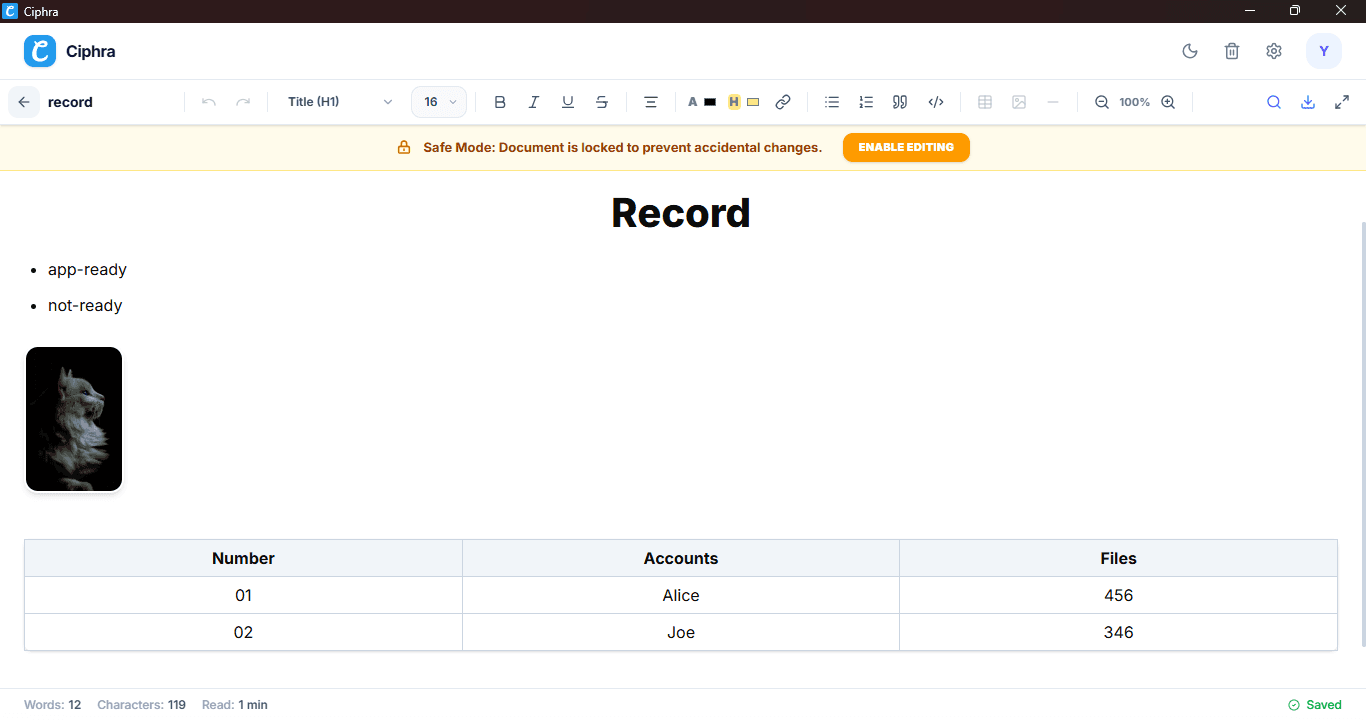Open the Title (H1) style dropdown
This screenshot has width=1366, height=720.
(339, 101)
